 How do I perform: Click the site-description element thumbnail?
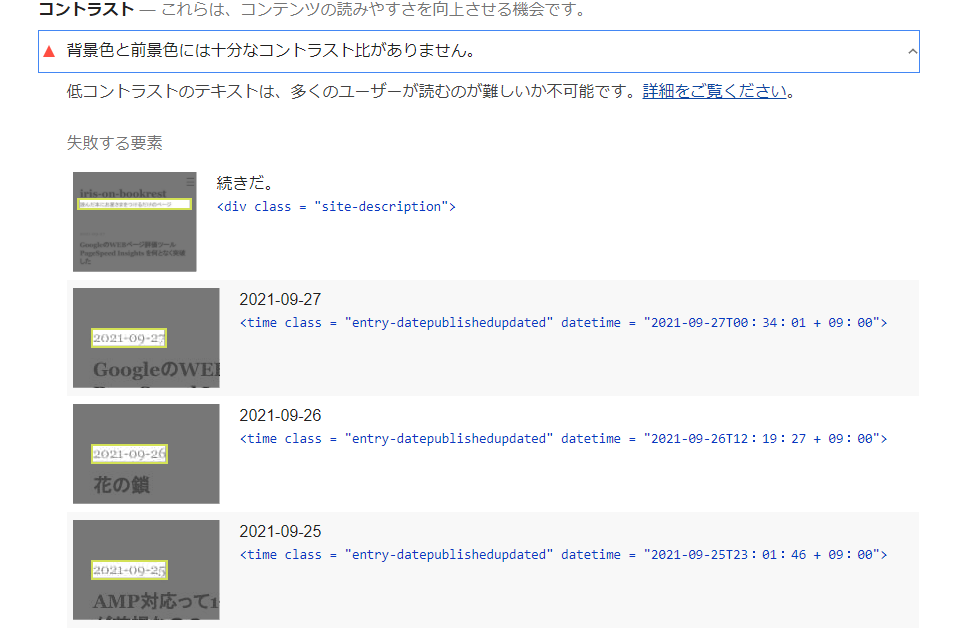[134, 221]
